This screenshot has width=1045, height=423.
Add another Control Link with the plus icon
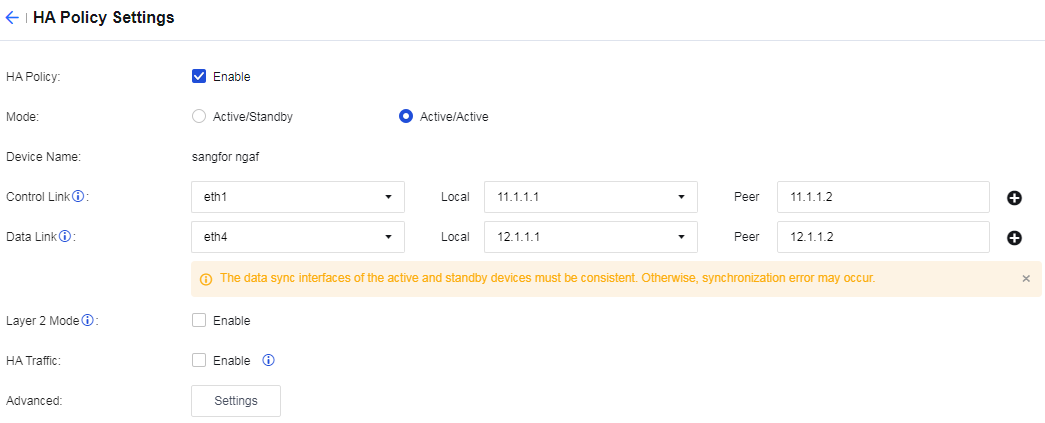coord(1014,198)
